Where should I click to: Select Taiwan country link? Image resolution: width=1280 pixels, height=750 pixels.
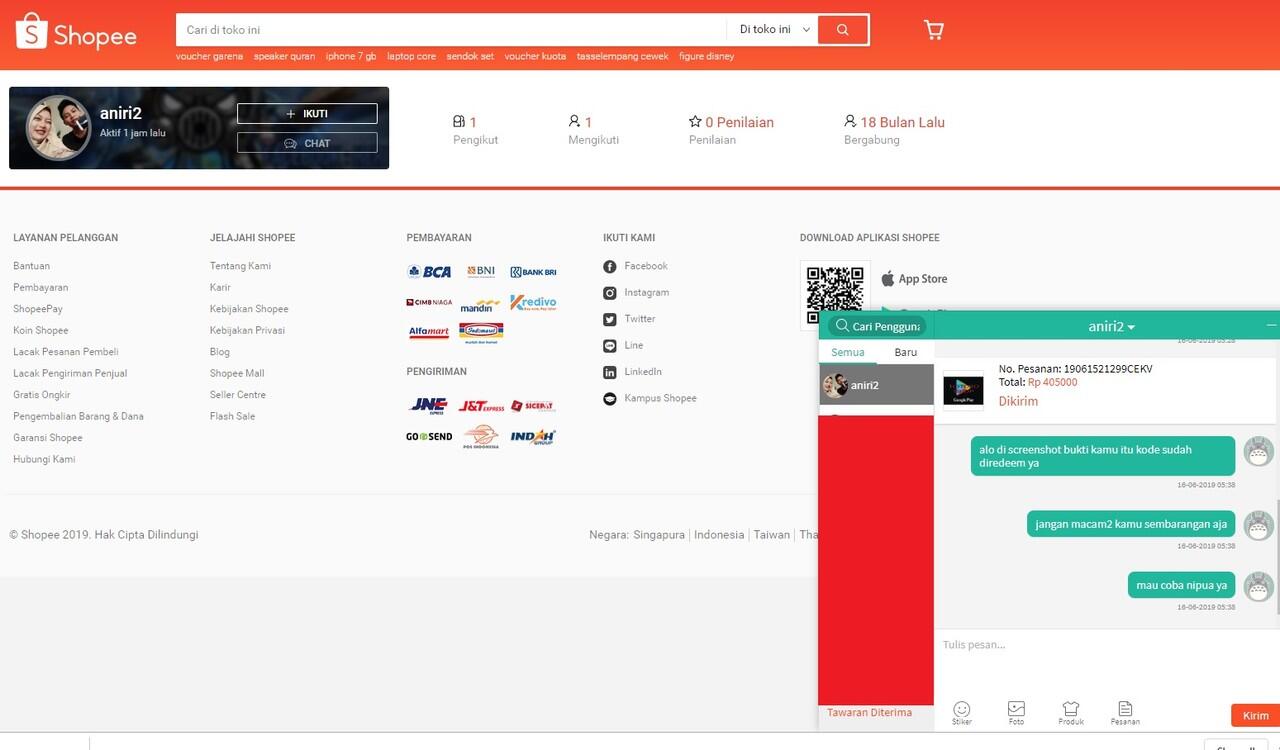coord(771,535)
